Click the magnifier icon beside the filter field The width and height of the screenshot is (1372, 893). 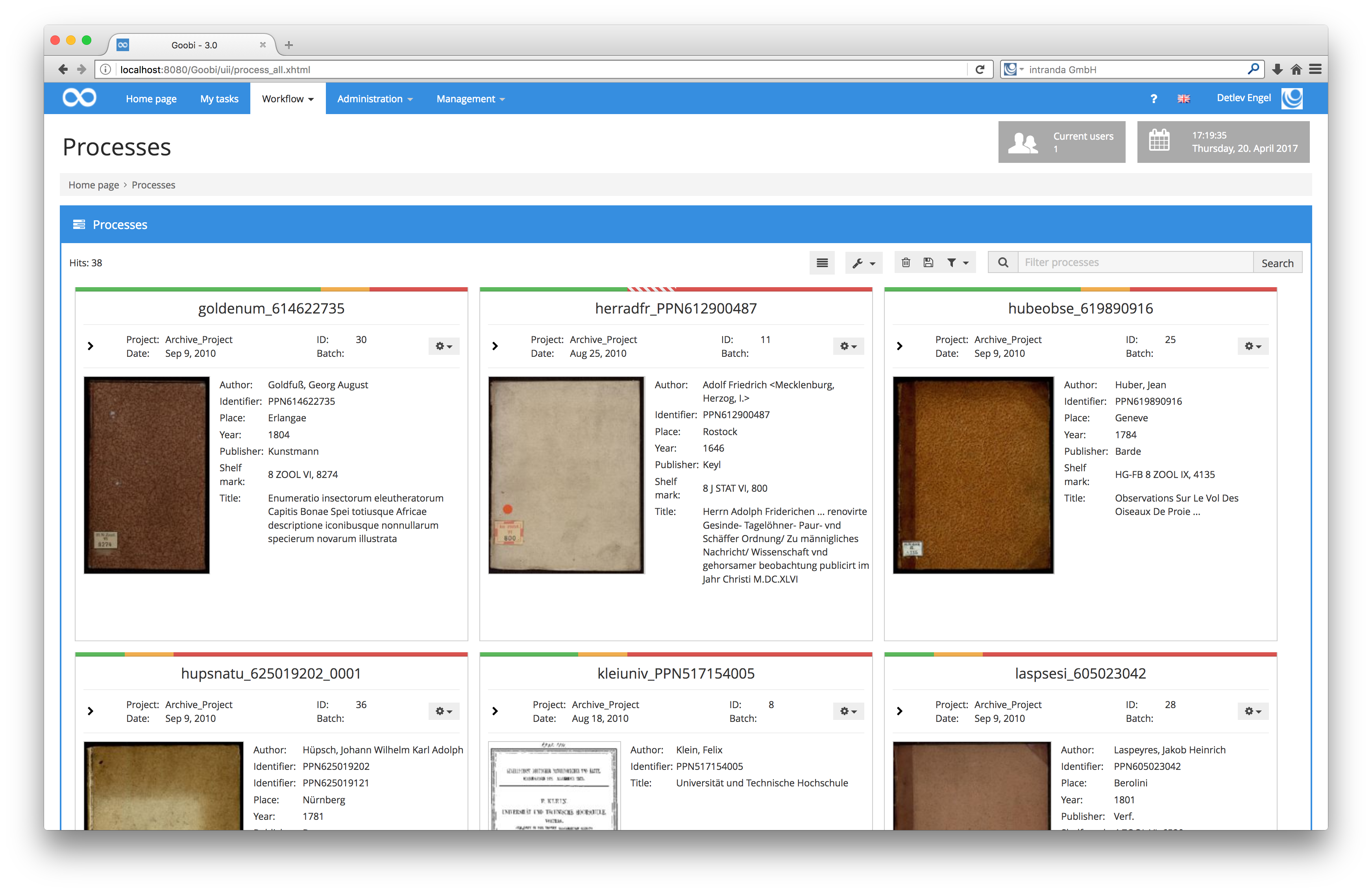click(1003, 263)
